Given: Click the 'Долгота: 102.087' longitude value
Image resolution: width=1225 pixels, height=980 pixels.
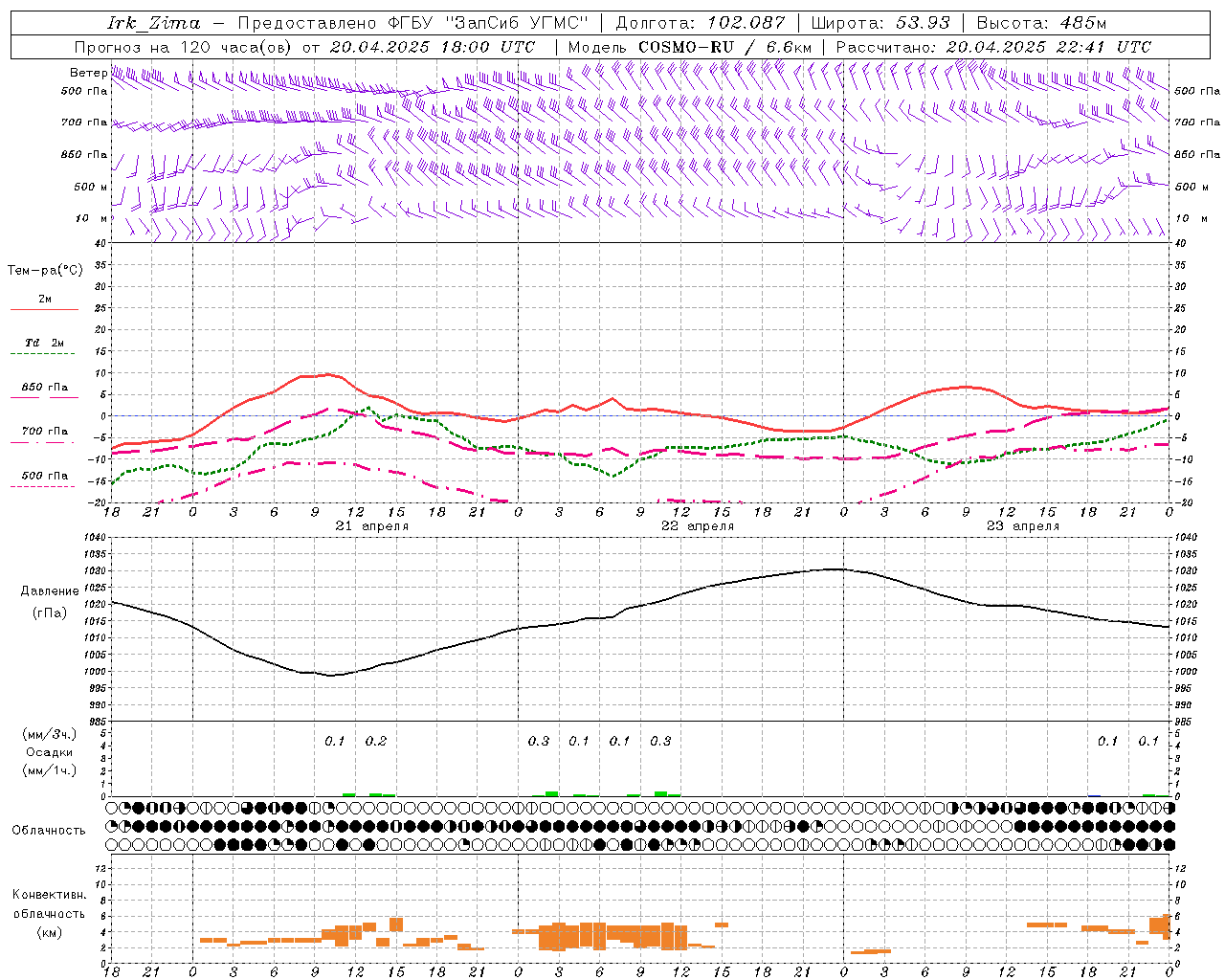Looking at the screenshot, I should click(700, 23).
